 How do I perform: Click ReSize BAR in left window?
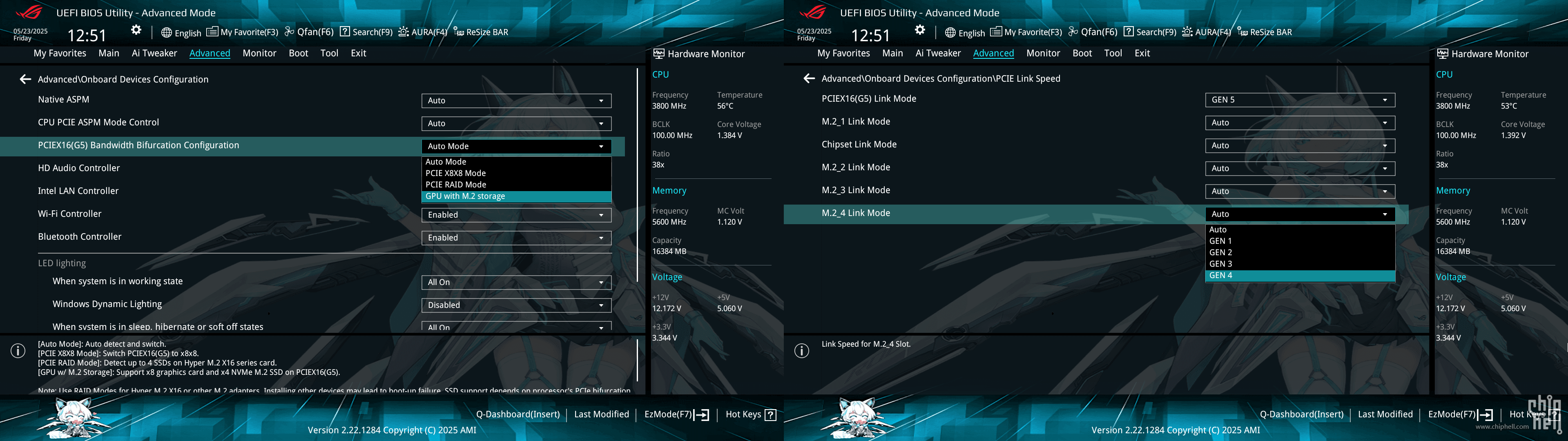[481, 32]
